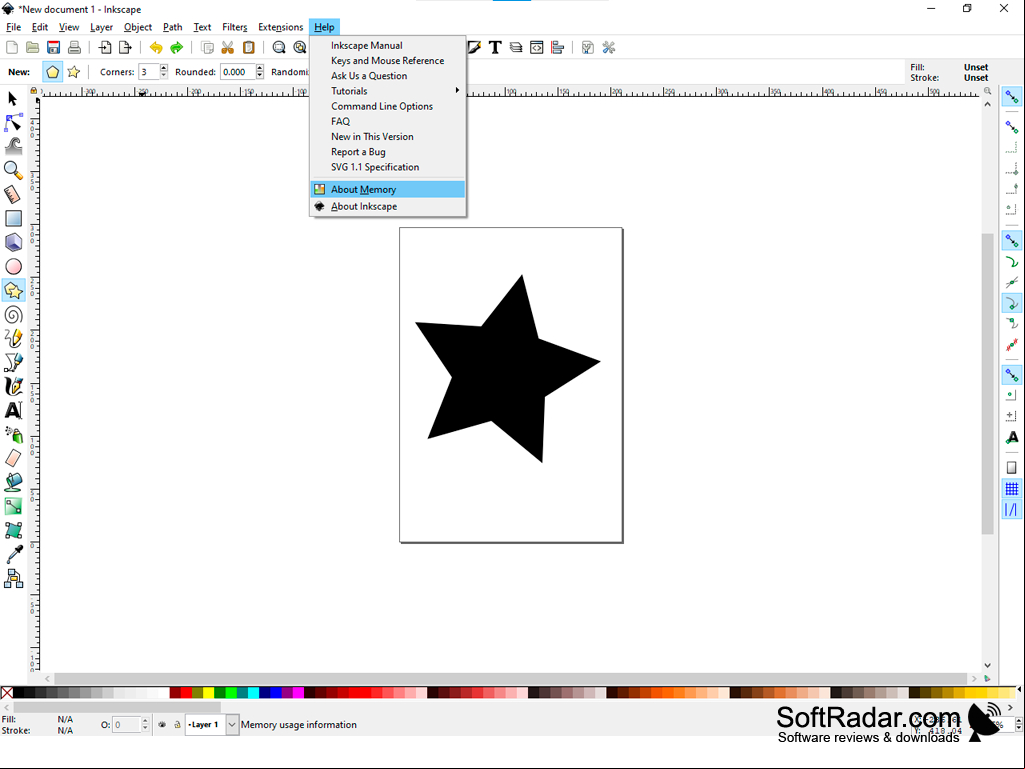Select the Connector diagram tool
Screen dimensions: 1025x769
pos(13,579)
